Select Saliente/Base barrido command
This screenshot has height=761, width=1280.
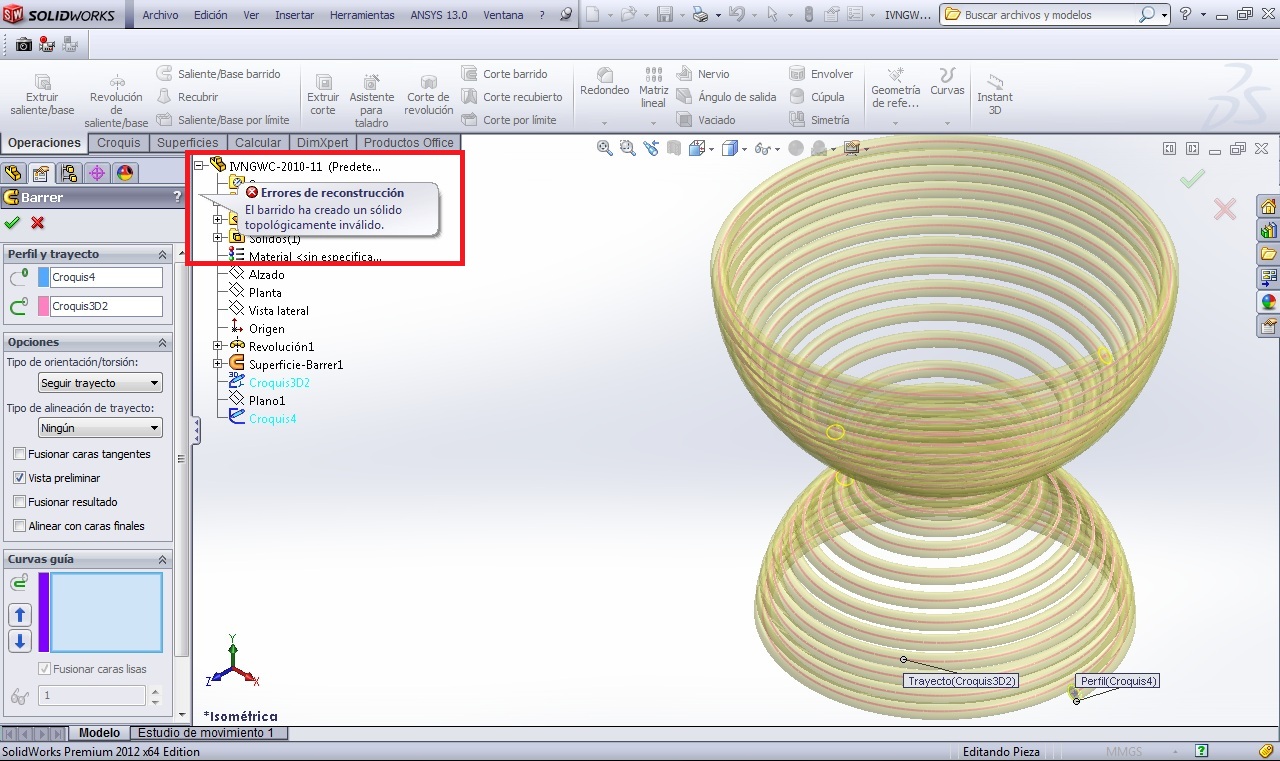219,74
